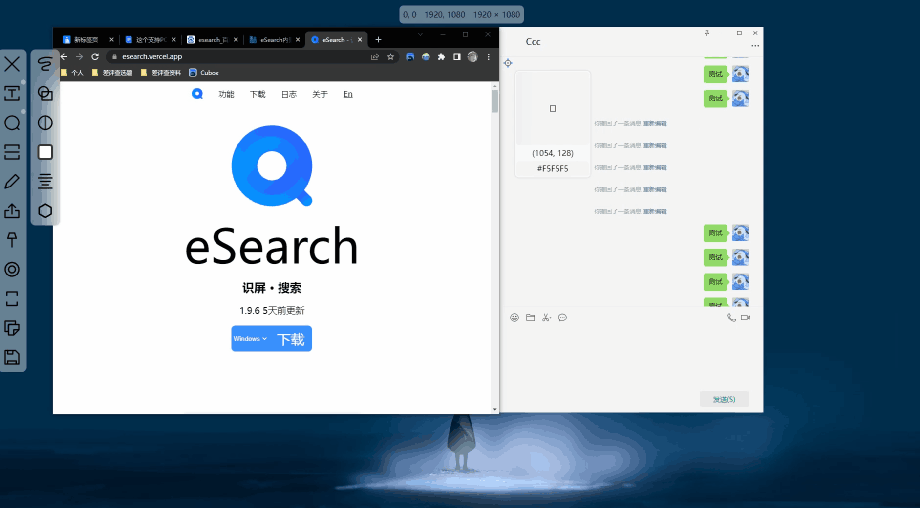
Task: Select the magnifier image search tool
Action: click(x=12, y=123)
